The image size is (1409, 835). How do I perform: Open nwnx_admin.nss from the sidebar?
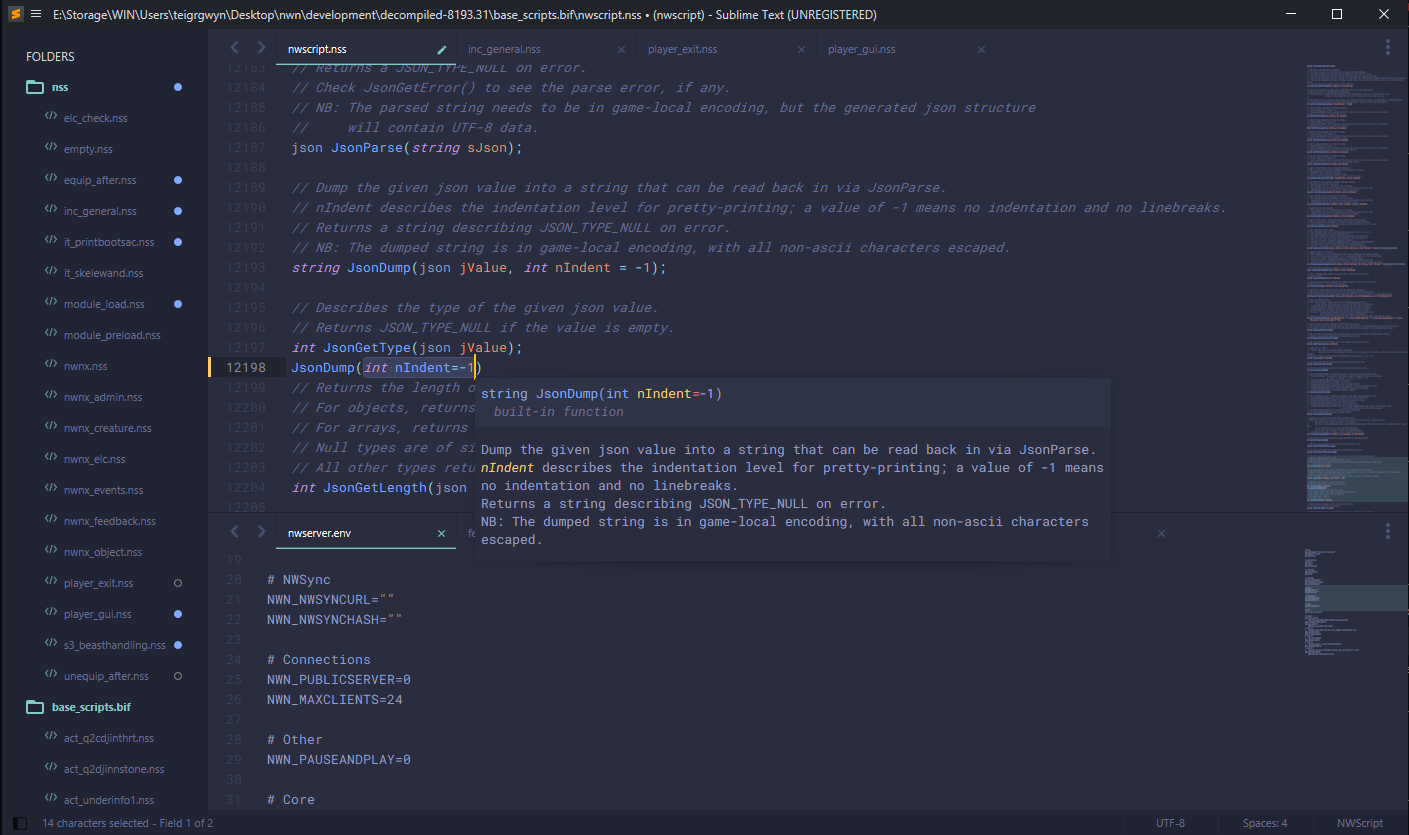[103, 397]
